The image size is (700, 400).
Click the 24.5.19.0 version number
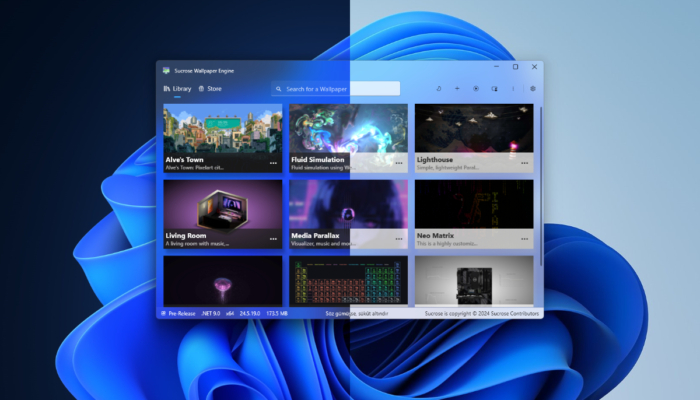click(250, 313)
